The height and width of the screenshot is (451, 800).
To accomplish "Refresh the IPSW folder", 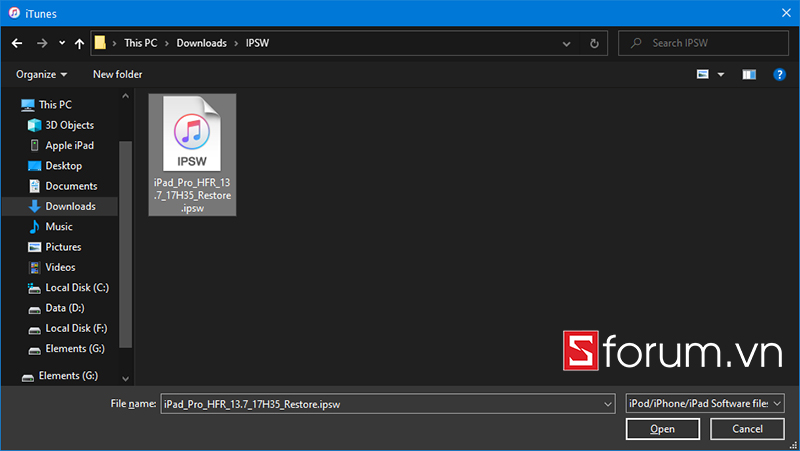I will 594,44.
